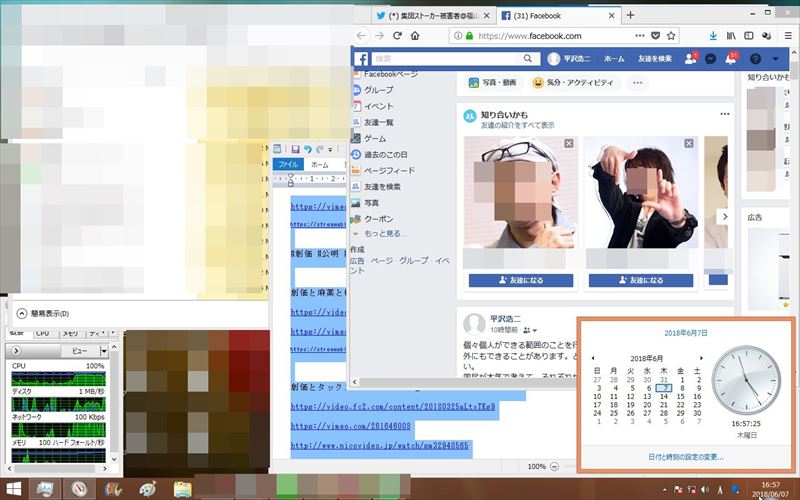Open 過去のこの日 in Facebook sidebar

385,155
